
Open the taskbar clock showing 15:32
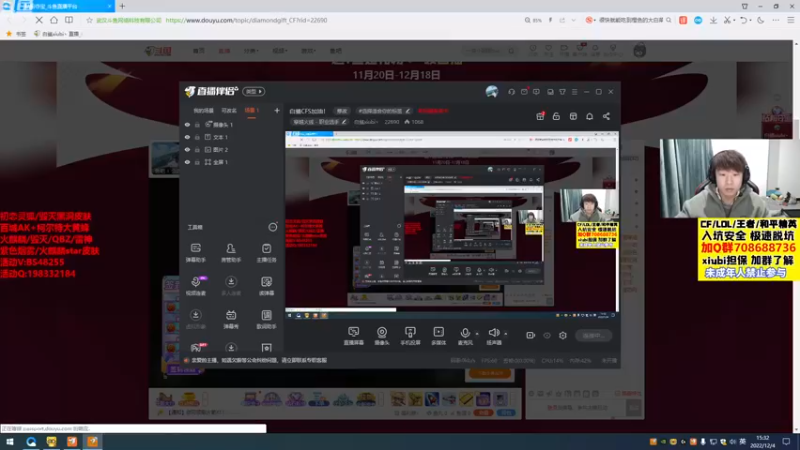point(763,442)
